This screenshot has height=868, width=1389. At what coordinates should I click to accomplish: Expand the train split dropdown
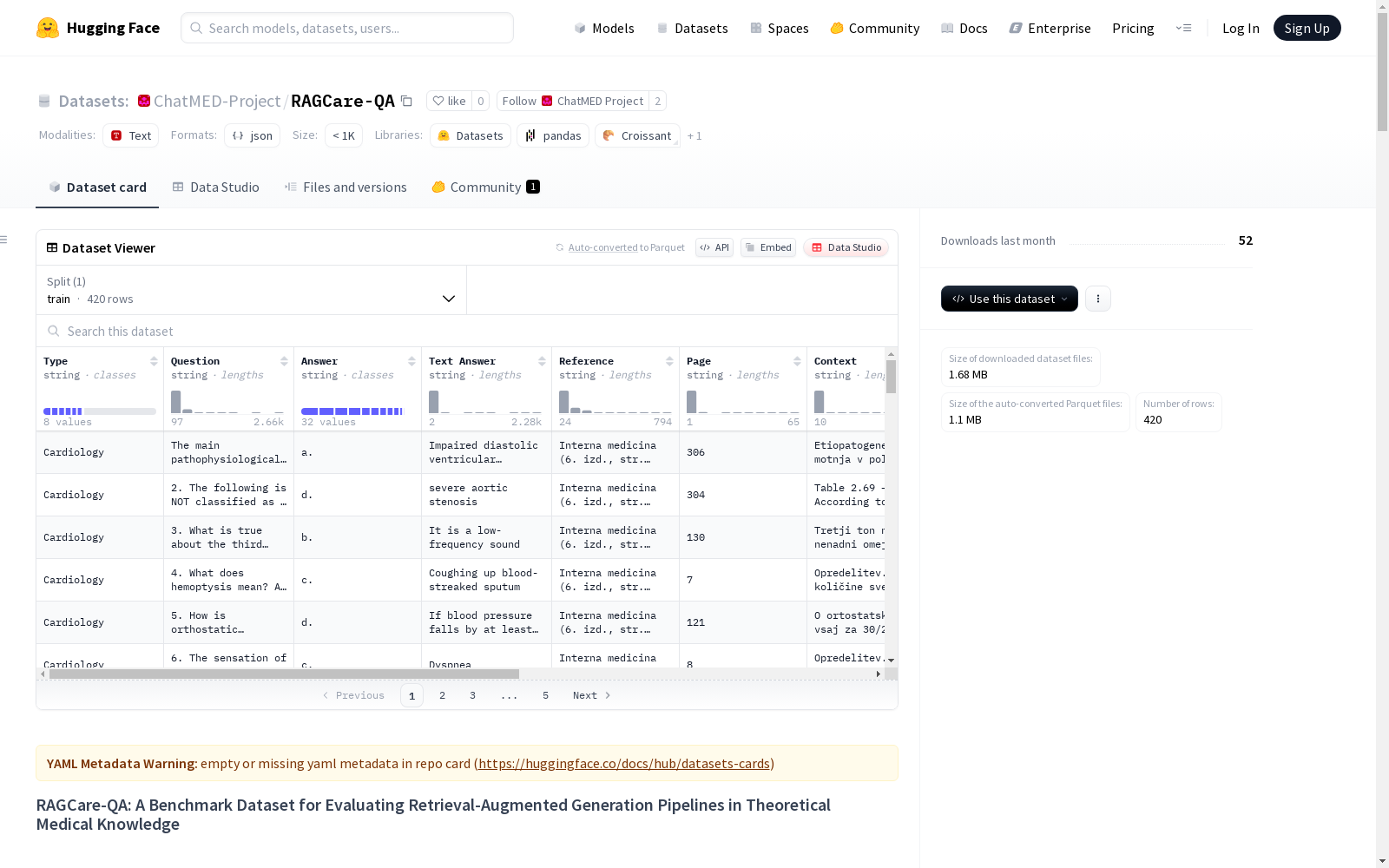click(252, 290)
